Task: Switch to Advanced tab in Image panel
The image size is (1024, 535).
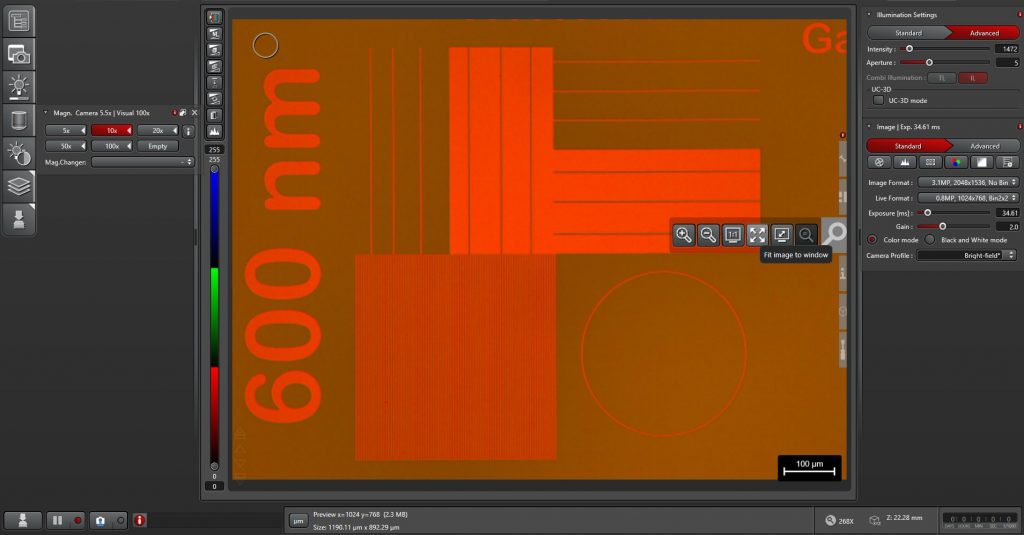Action: (x=984, y=146)
